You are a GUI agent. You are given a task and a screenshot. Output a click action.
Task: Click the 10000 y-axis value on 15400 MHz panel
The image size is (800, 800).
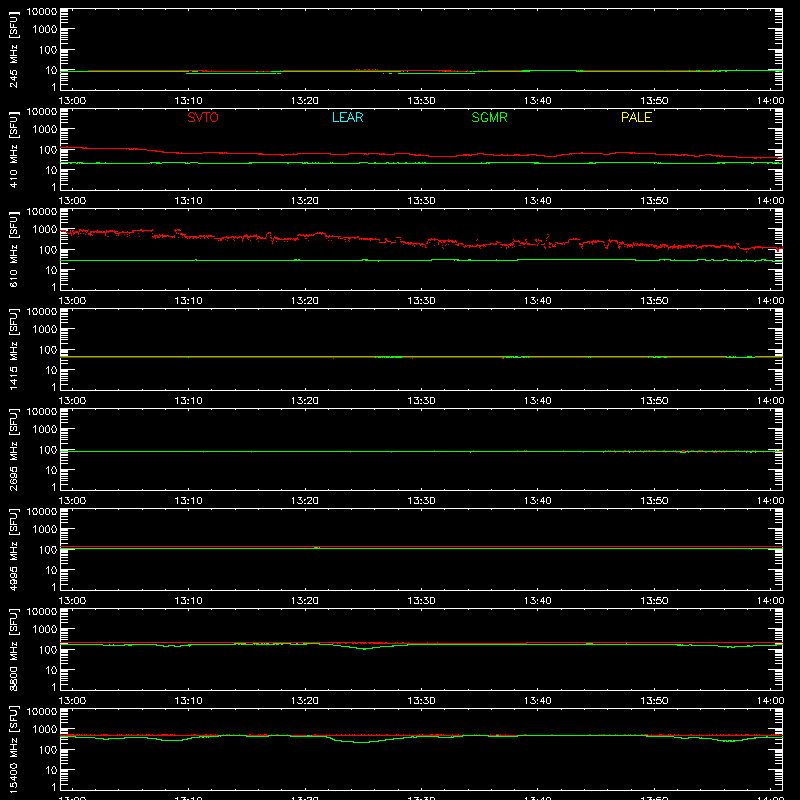pos(42,712)
